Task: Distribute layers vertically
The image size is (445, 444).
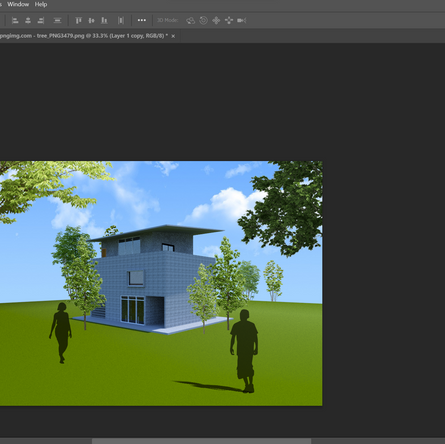Action: click(x=57, y=20)
